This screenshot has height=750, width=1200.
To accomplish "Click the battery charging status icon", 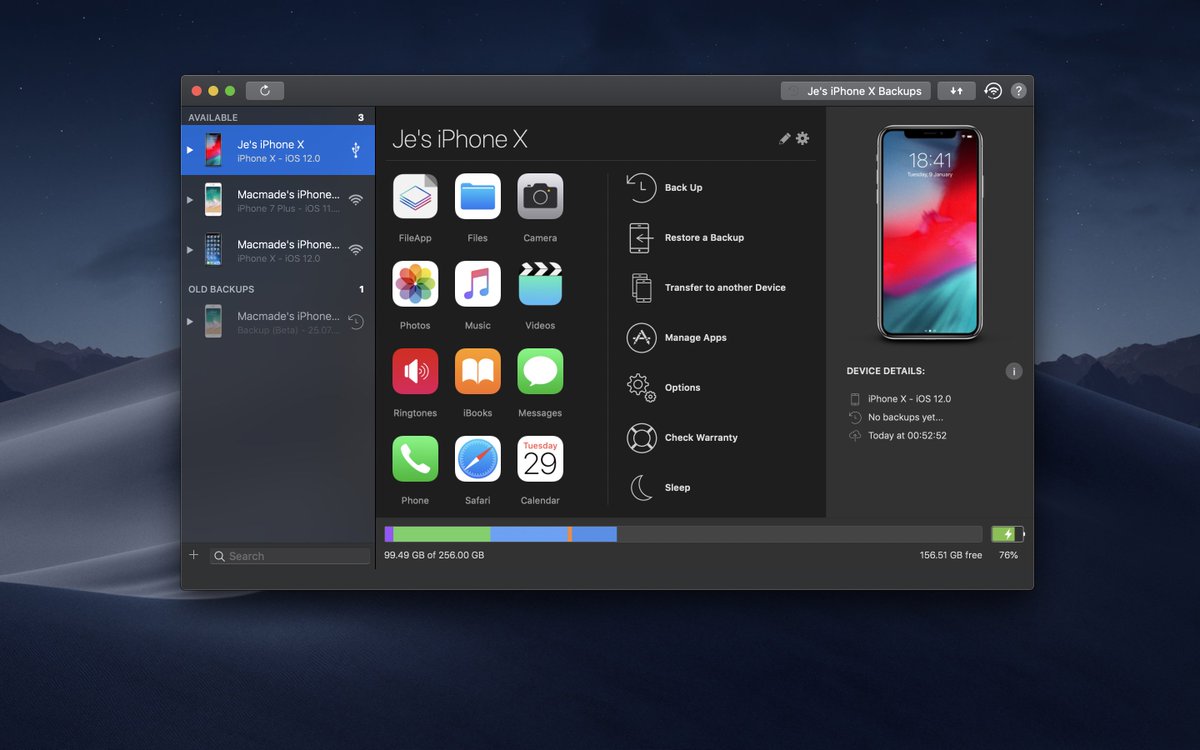I will pos(1008,534).
